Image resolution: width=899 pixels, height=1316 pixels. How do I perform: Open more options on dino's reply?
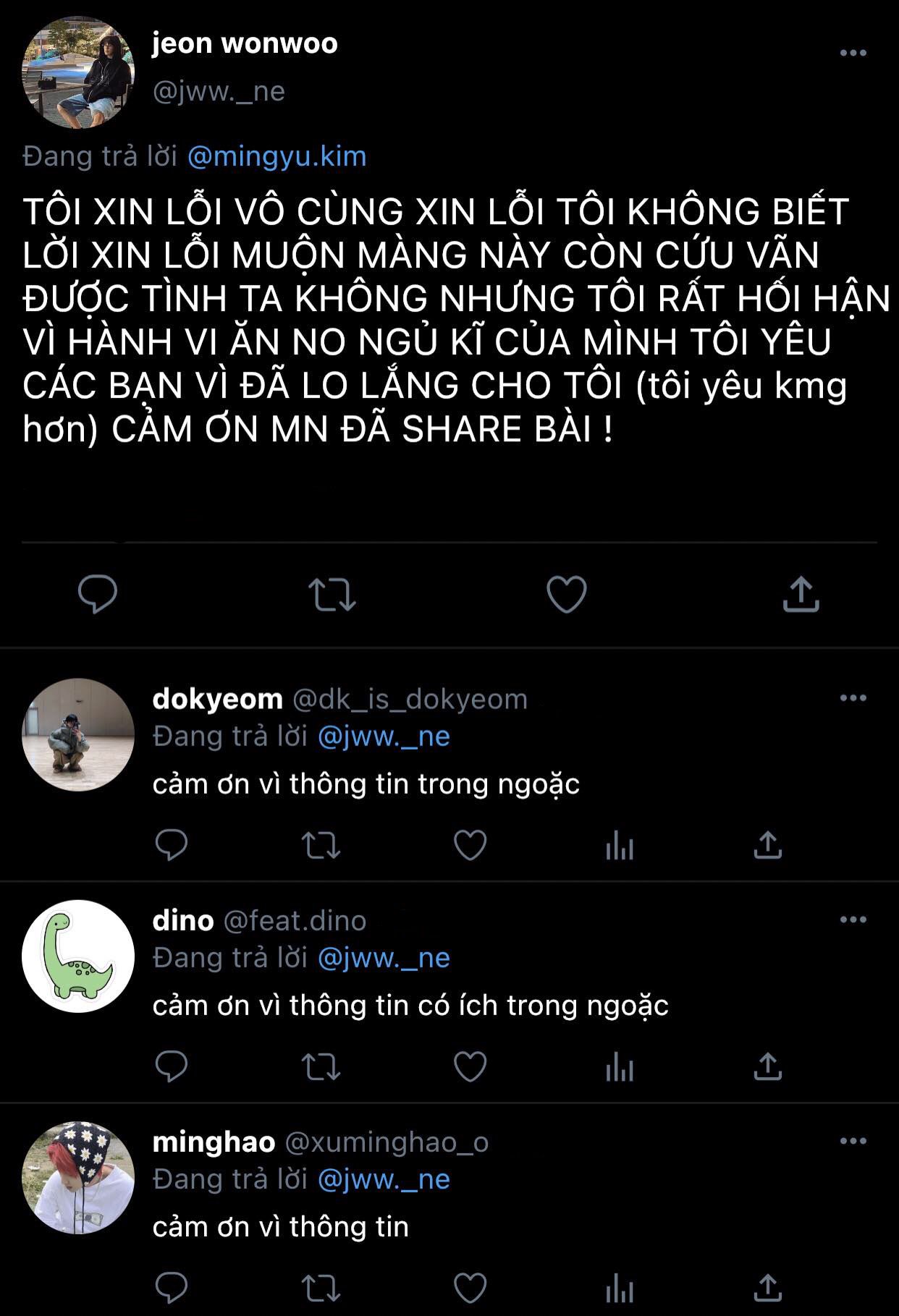point(853,920)
